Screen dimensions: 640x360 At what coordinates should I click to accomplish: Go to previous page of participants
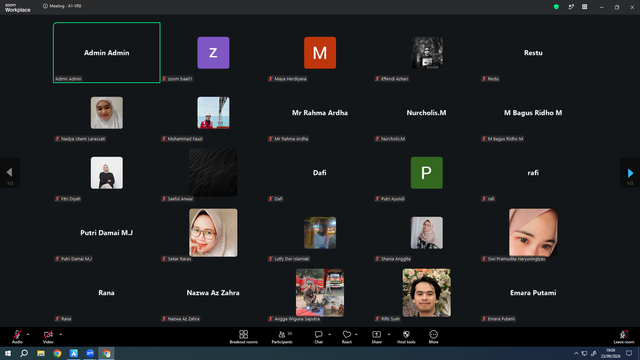pos(10,173)
